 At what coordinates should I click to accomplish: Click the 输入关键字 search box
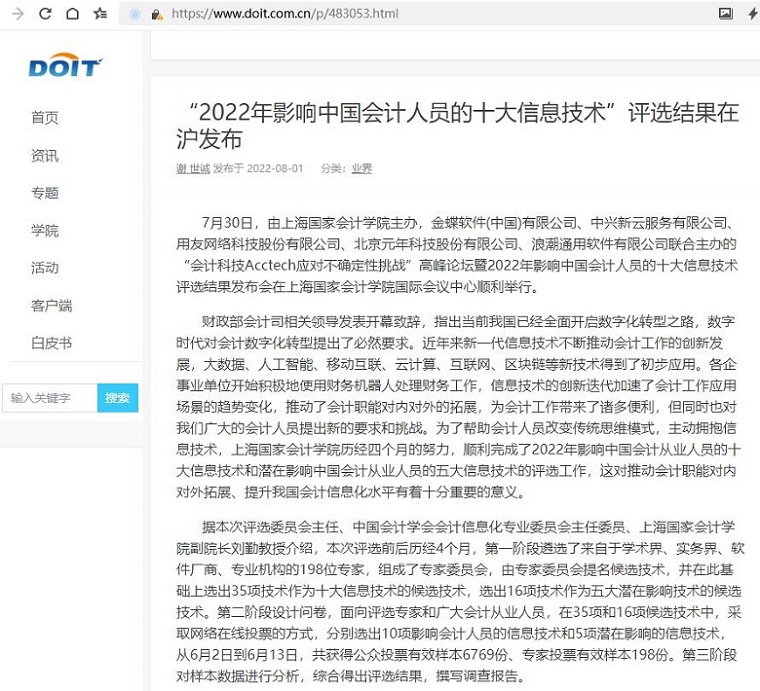coord(49,398)
